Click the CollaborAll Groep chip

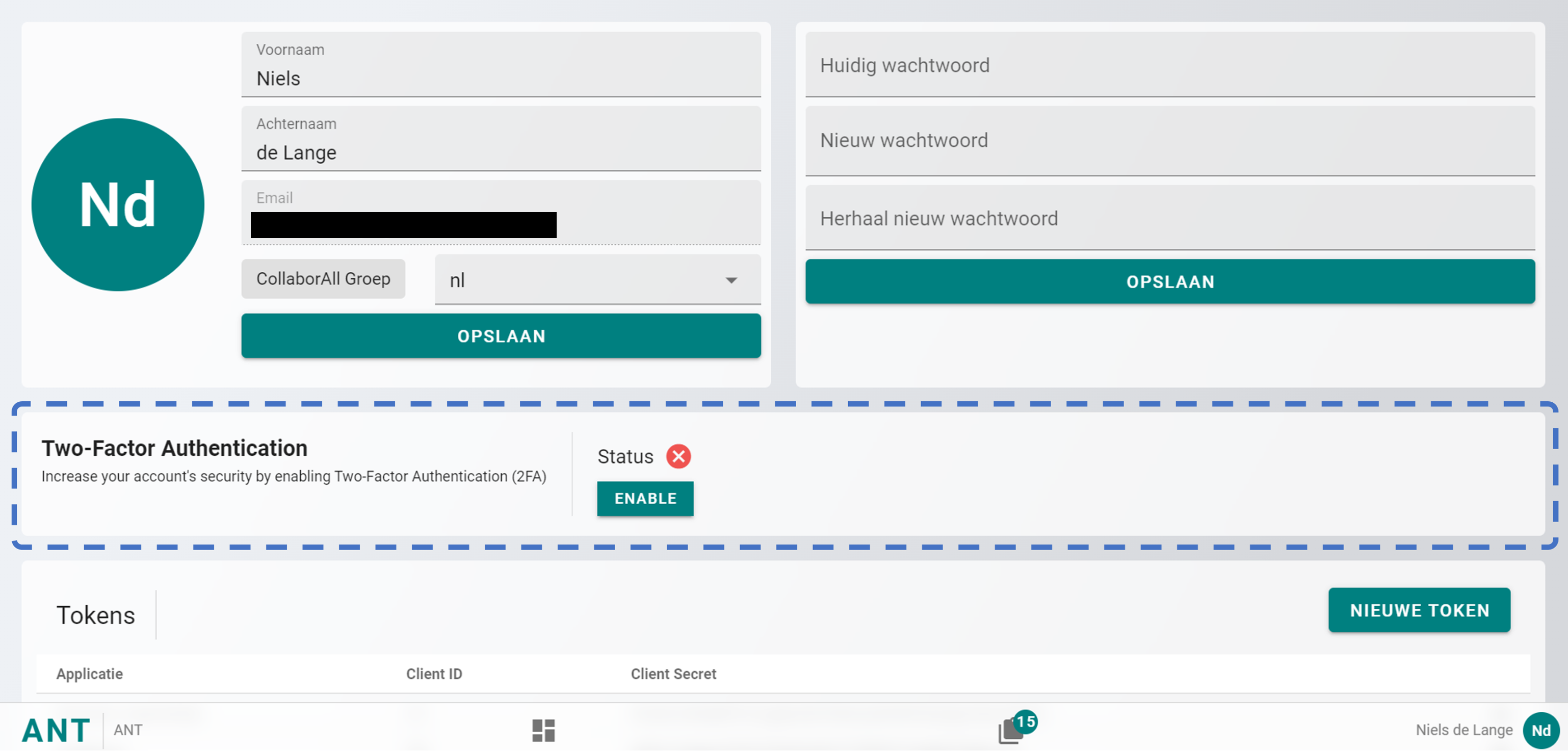pos(323,279)
